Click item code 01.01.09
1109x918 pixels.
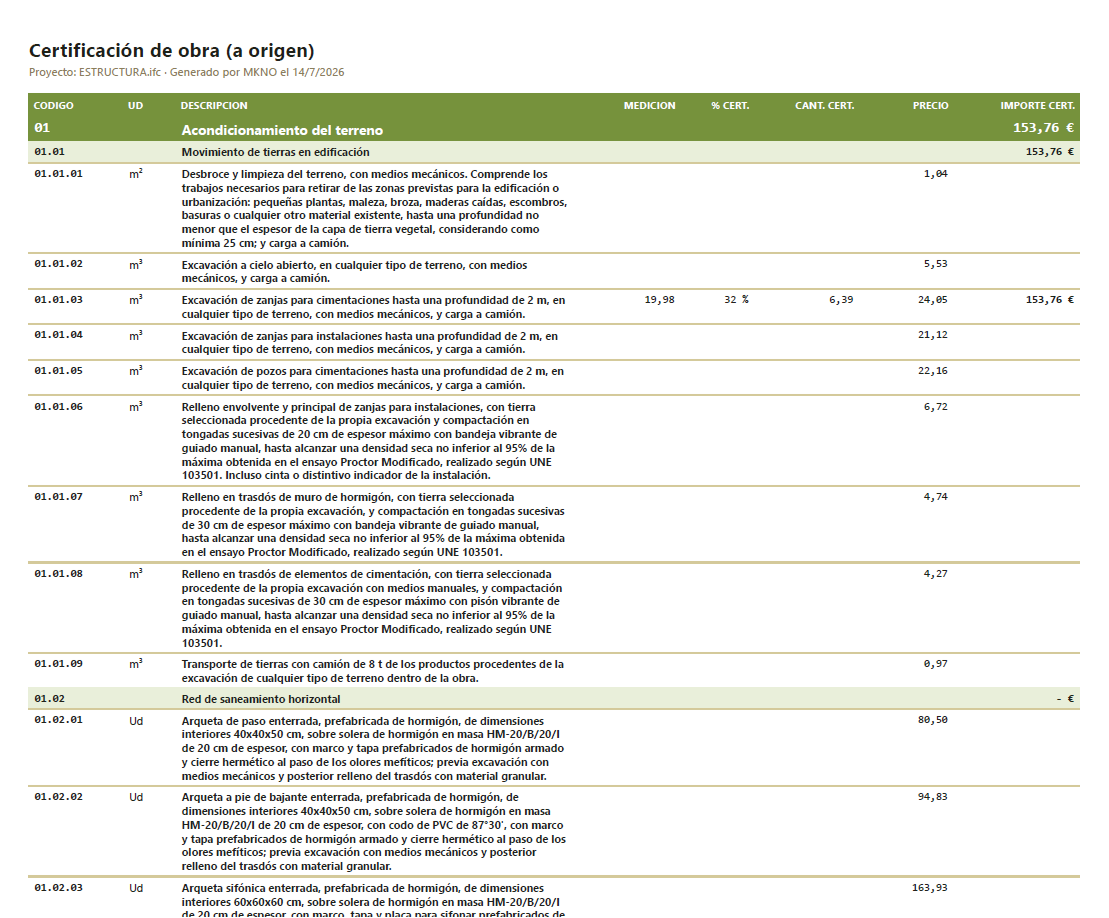(x=58, y=663)
